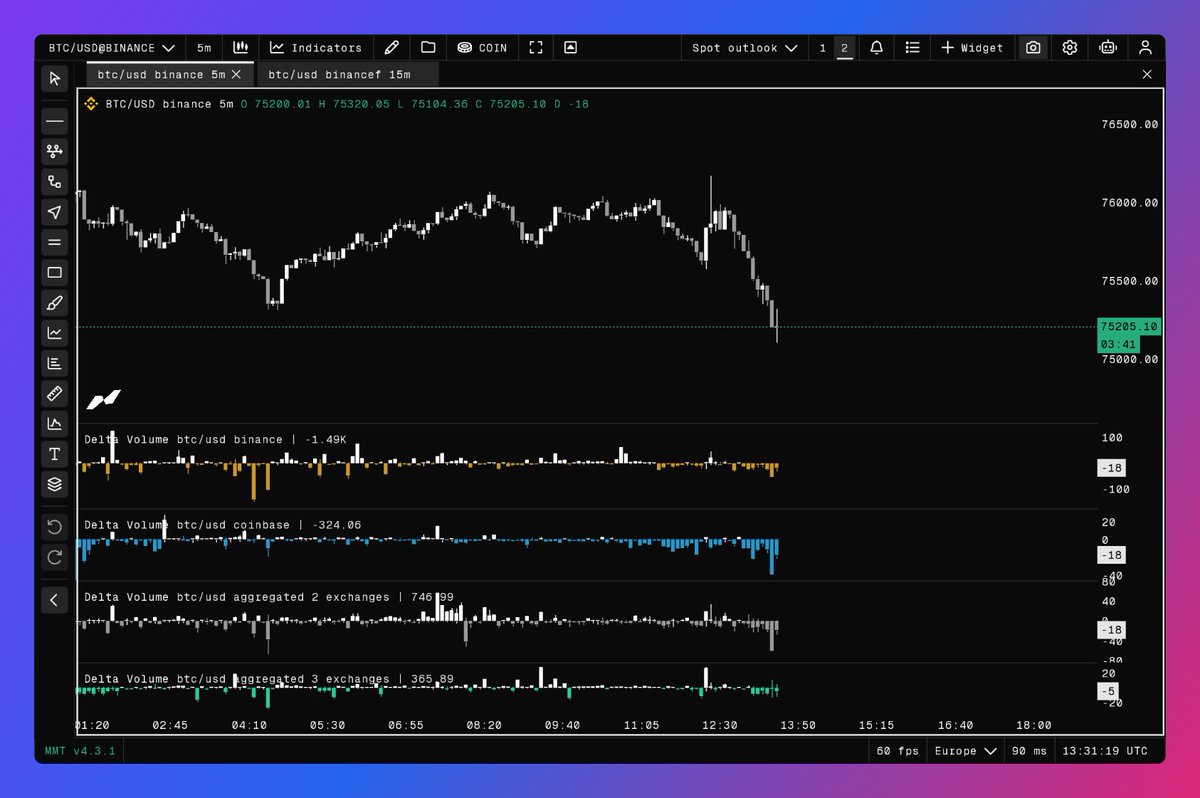Screen dimensions: 1200x798
Task: Close the chart panel with X
Action: (1147, 74)
